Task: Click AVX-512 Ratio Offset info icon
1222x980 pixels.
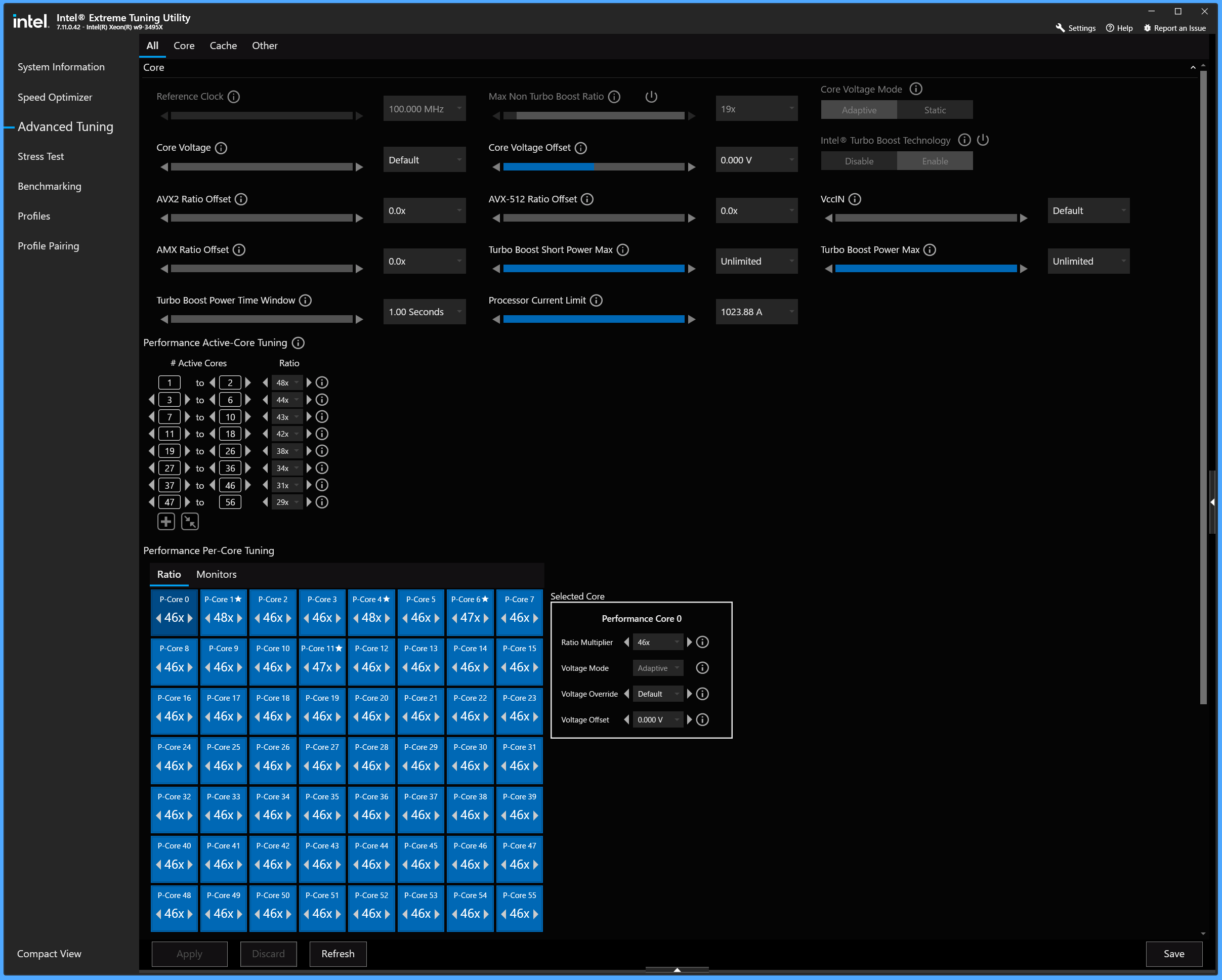Action: 587,199
